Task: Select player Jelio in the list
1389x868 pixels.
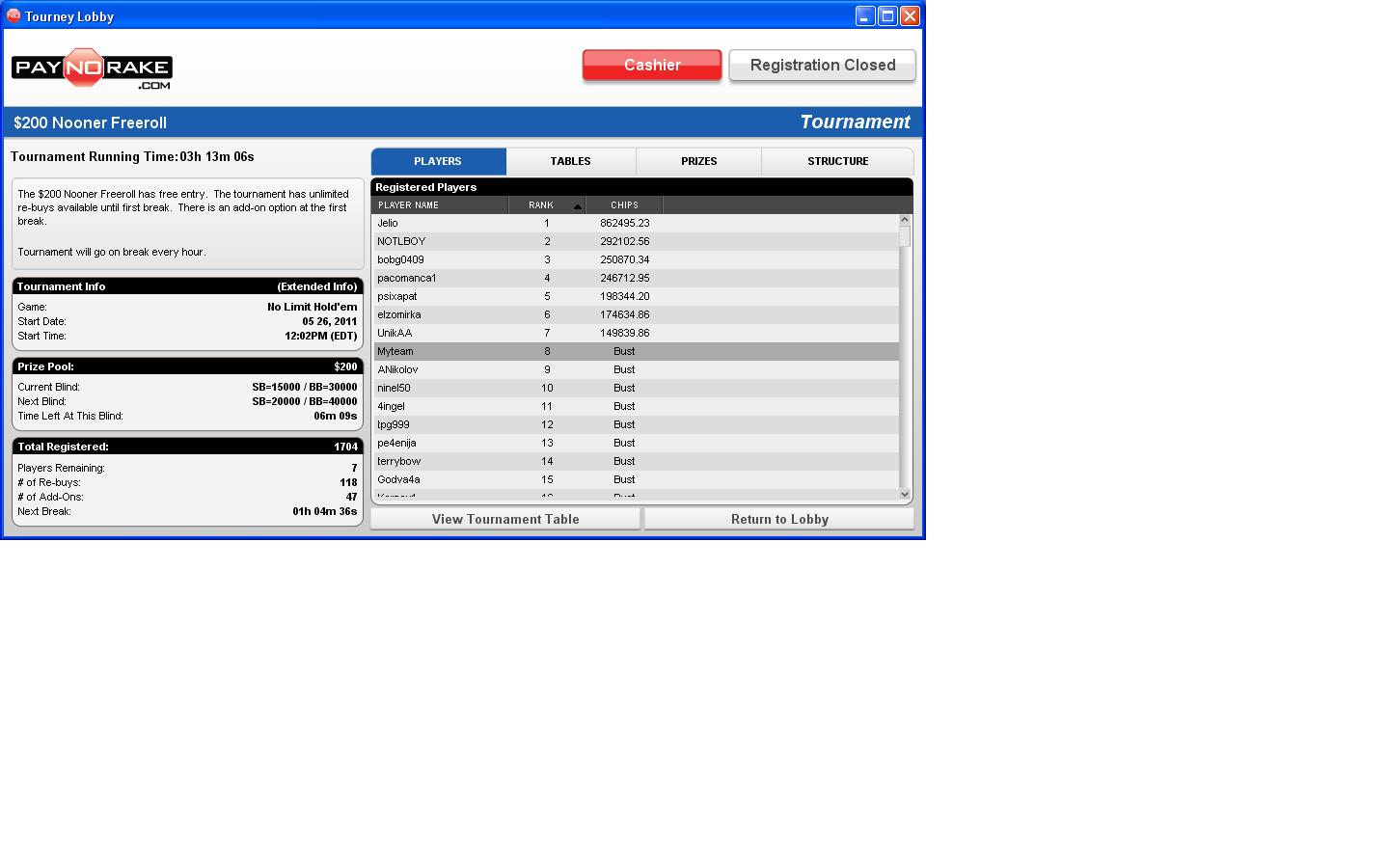Action: (388, 223)
